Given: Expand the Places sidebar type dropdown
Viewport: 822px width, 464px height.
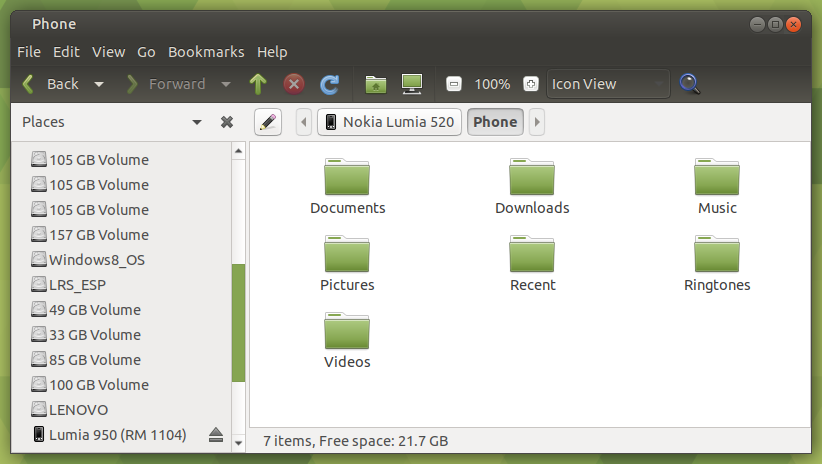Looking at the screenshot, I should pyautogui.click(x=197, y=122).
